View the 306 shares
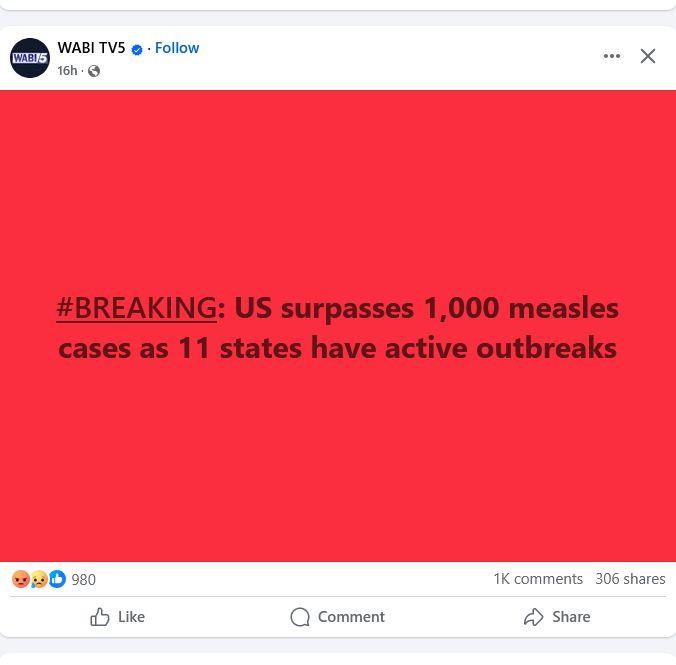 [x=630, y=579]
